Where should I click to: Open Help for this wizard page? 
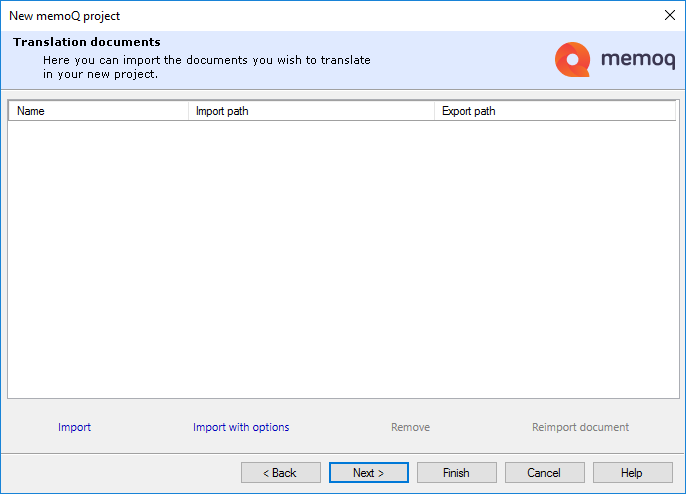[631, 472]
